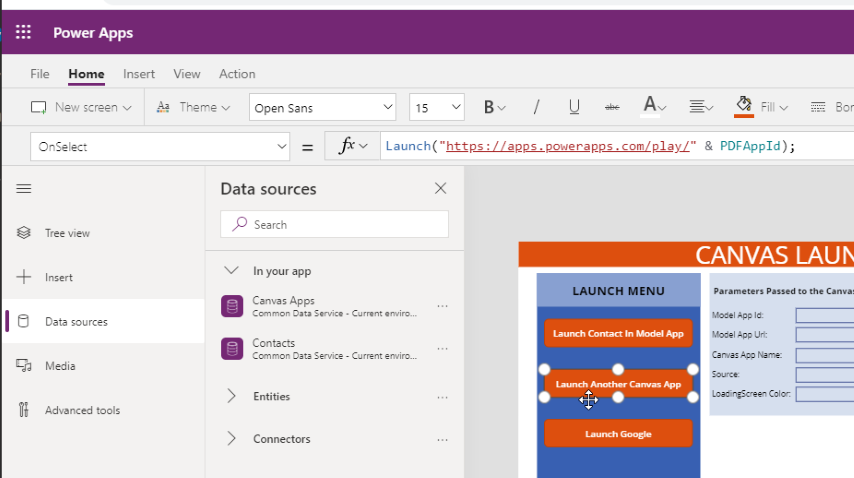This screenshot has height=478, width=854.
Task: Switch to the Action tab
Action: coord(237,74)
